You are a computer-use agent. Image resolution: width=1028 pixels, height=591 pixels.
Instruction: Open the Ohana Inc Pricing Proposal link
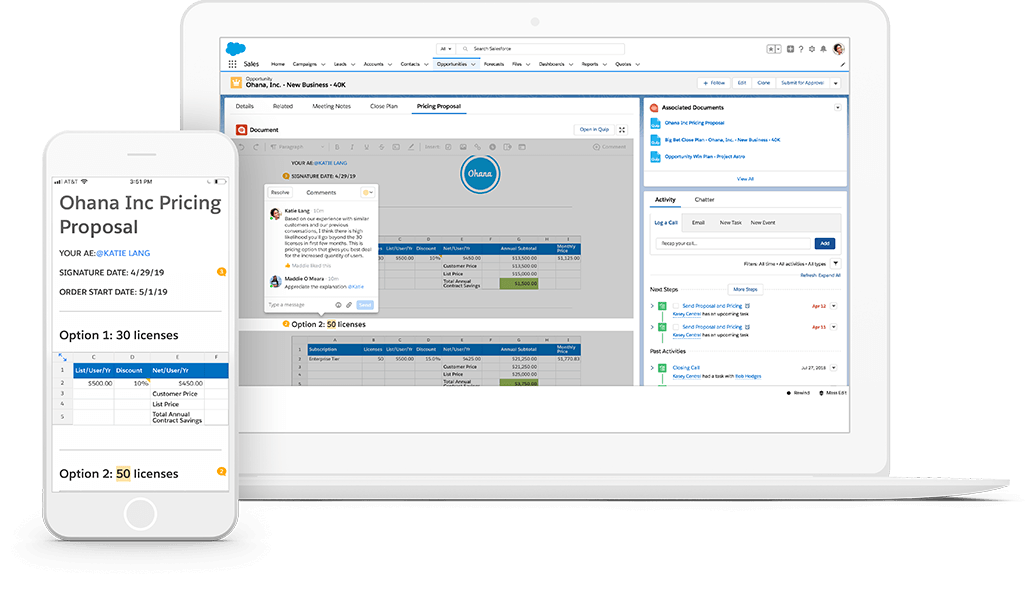click(694, 123)
